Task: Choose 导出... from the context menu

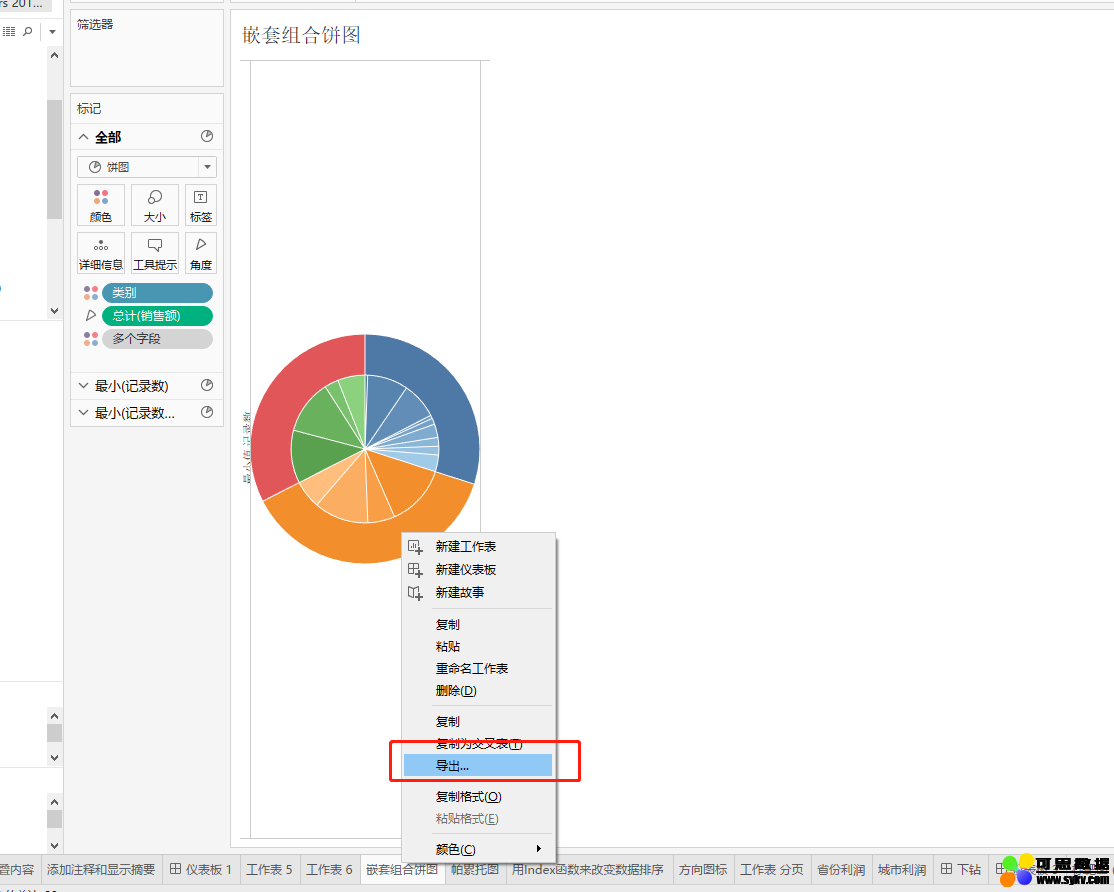Action: 477,766
